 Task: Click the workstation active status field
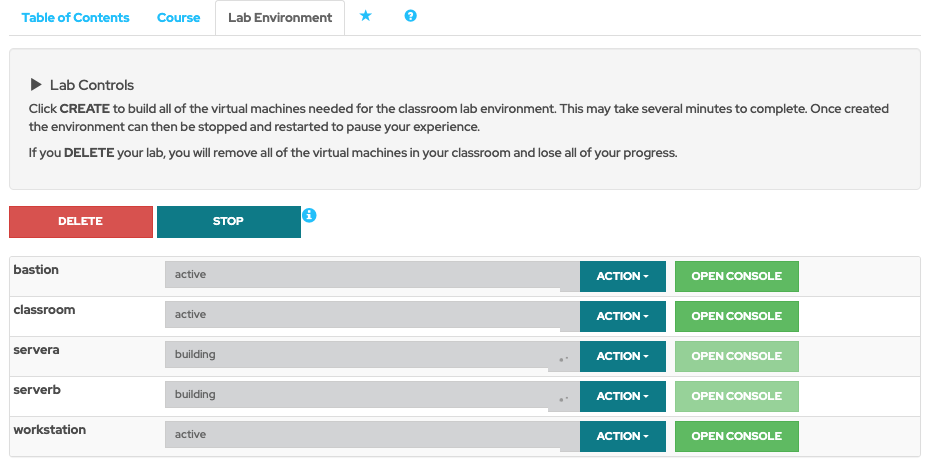[x=370, y=435]
